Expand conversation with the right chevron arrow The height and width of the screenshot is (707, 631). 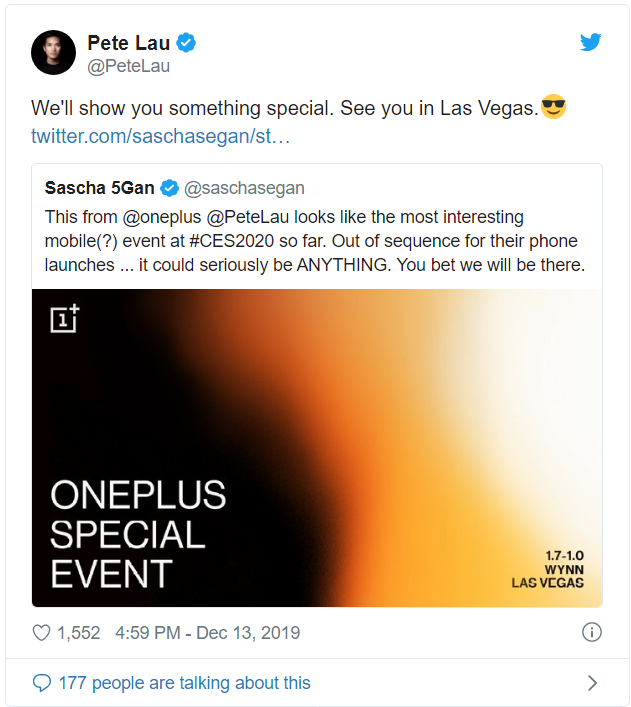[592, 683]
